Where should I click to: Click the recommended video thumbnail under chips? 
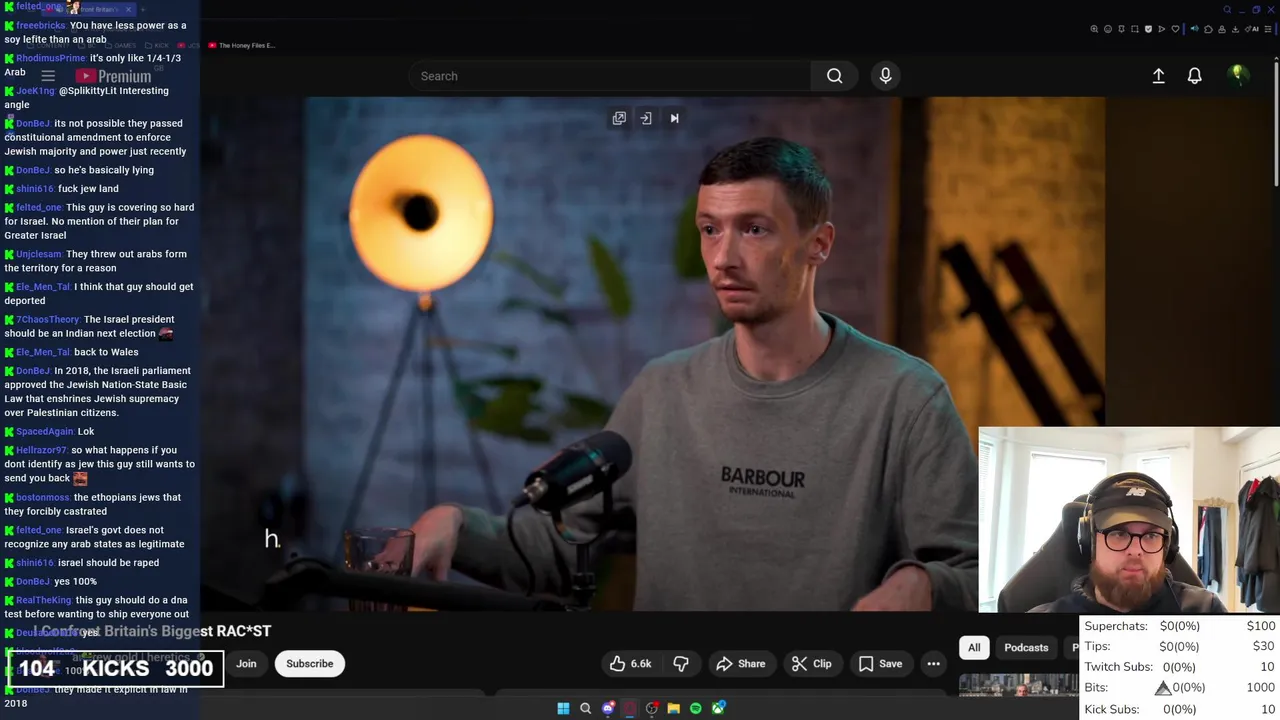pos(1018,686)
